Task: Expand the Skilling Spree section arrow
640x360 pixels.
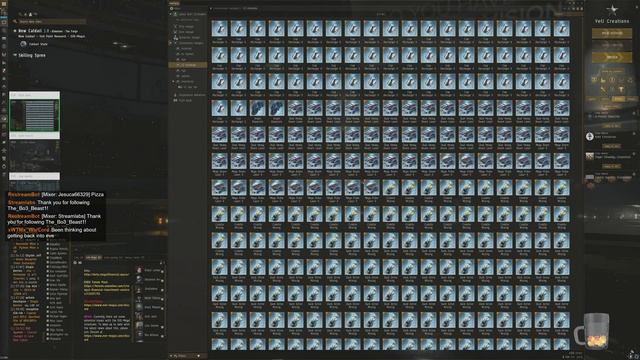Action: pyautogui.click(x=15, y=55)
